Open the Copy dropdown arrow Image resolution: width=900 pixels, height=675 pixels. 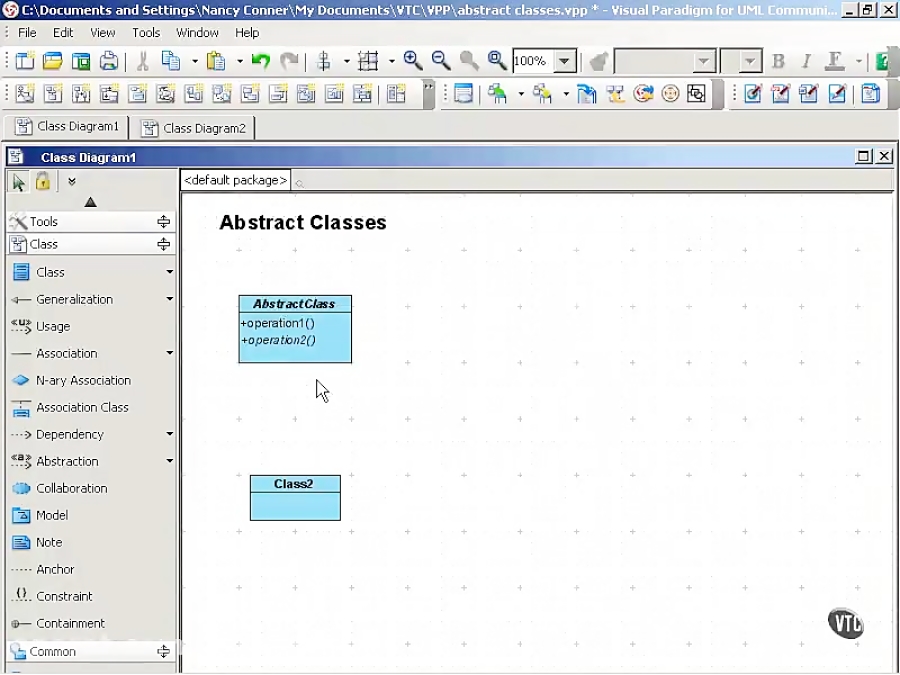coord(195,61)
